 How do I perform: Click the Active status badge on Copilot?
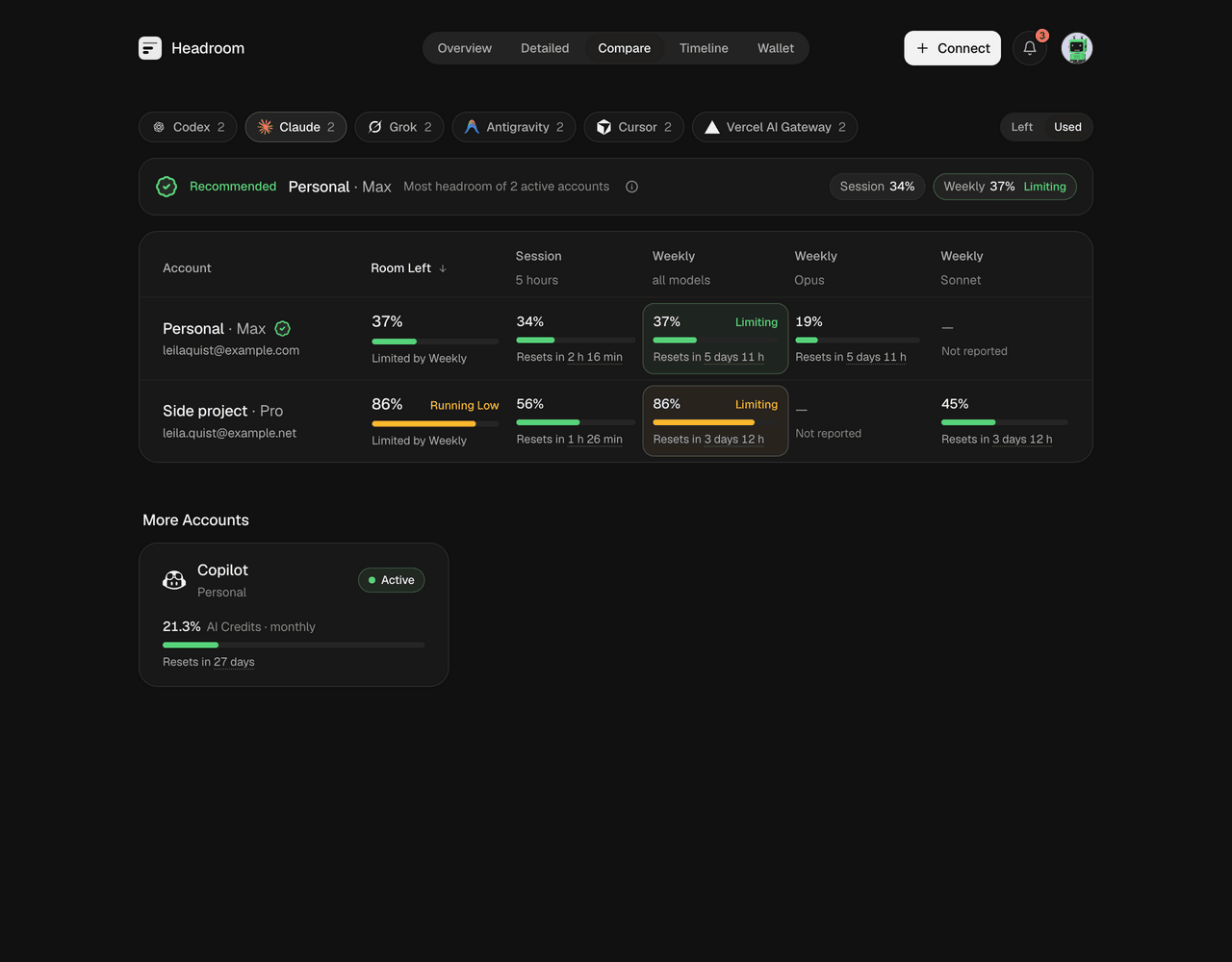(392, 580)
